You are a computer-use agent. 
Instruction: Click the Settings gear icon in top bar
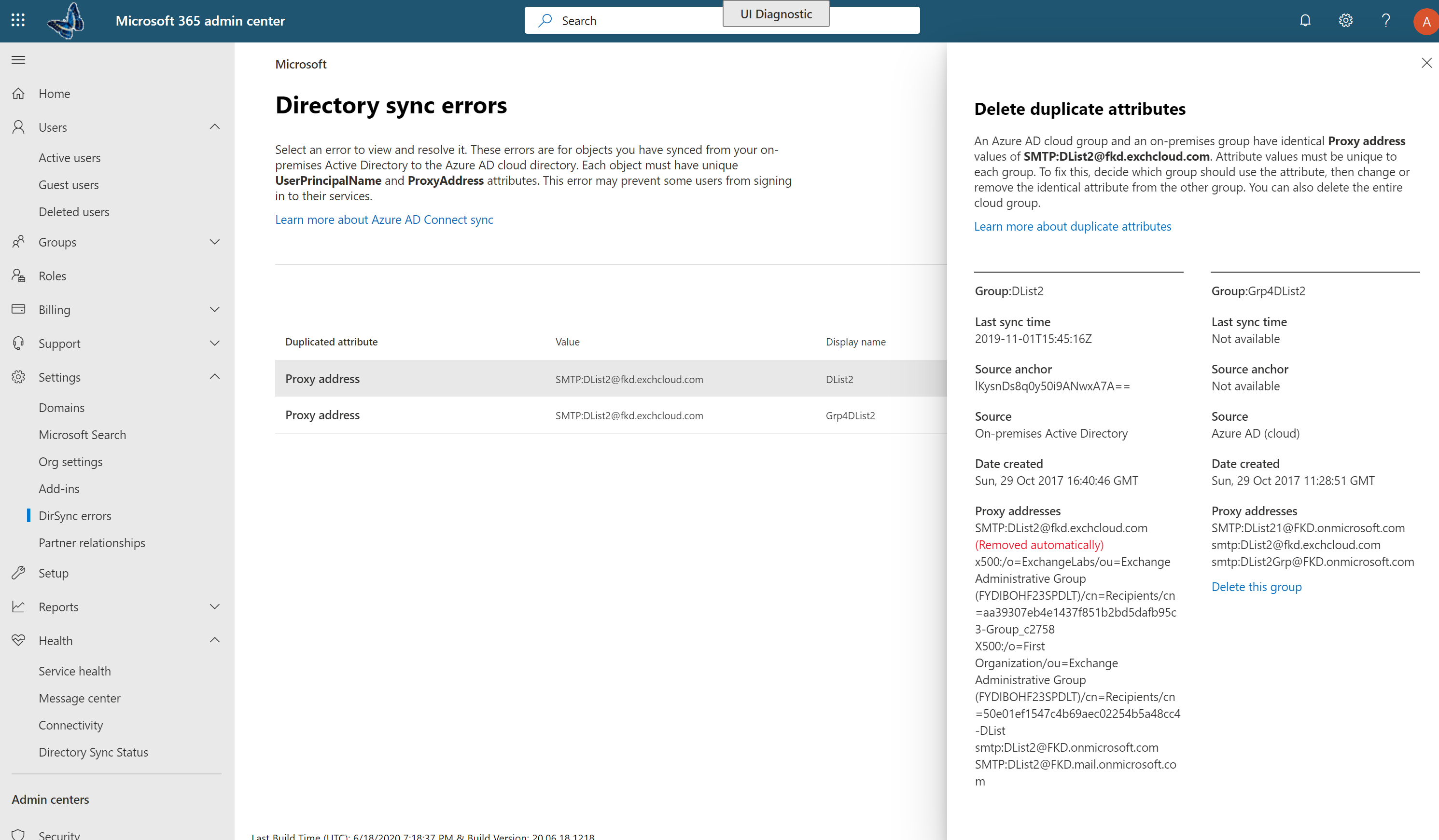pos(1346,20)
